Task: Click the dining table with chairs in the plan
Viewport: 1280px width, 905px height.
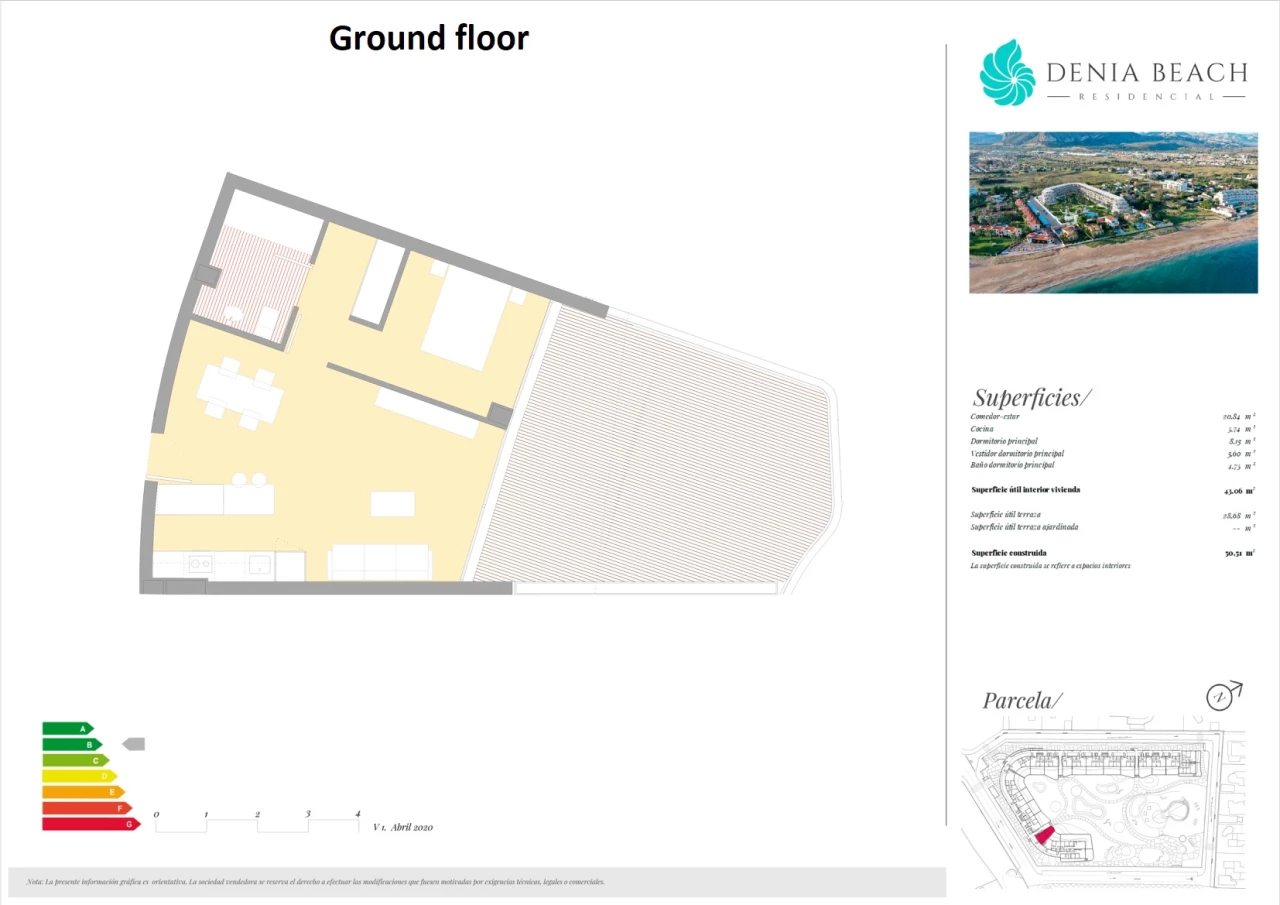Action: [x=241, y=392]
